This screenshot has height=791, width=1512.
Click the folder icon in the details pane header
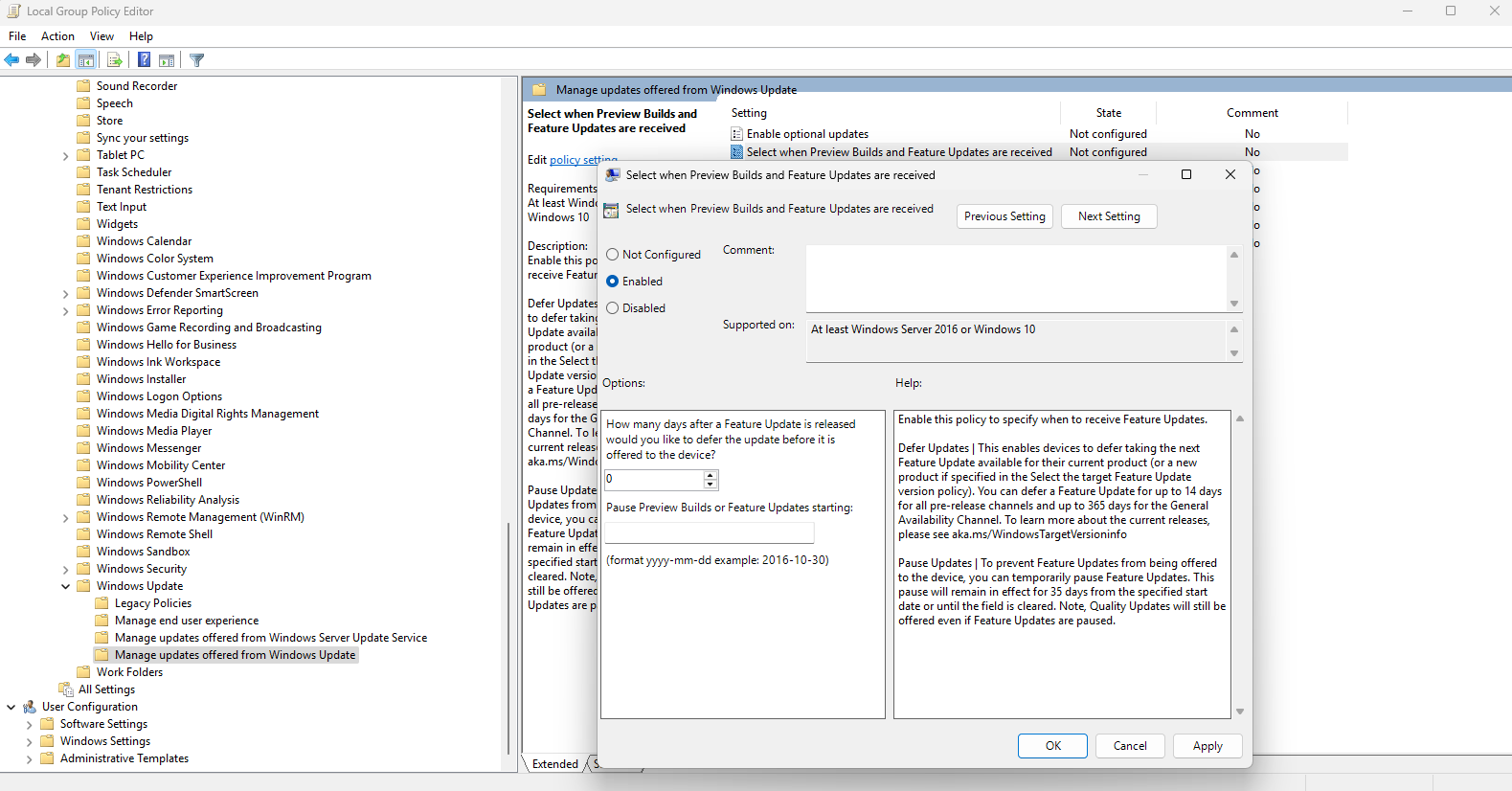539,90
